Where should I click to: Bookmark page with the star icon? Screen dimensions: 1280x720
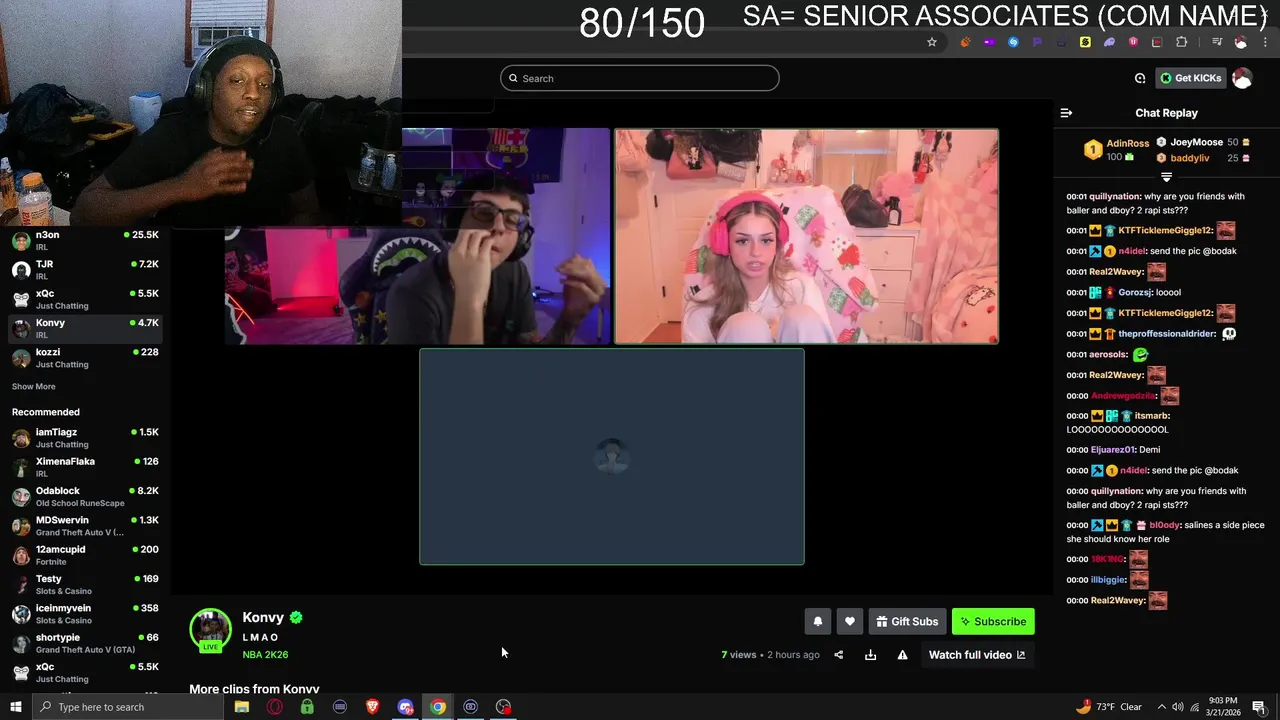click(x=932, y=42)
